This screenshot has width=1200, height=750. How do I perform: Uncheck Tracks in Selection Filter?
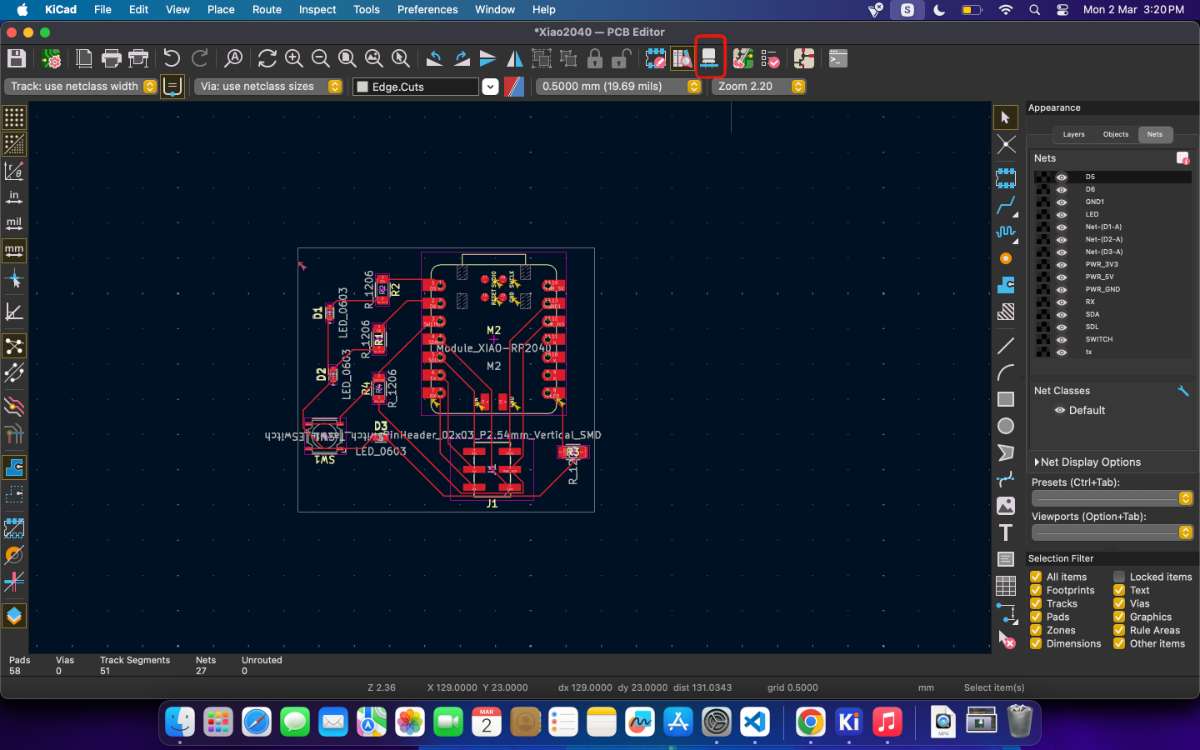pyautogui.click(x=1036, y=603)
